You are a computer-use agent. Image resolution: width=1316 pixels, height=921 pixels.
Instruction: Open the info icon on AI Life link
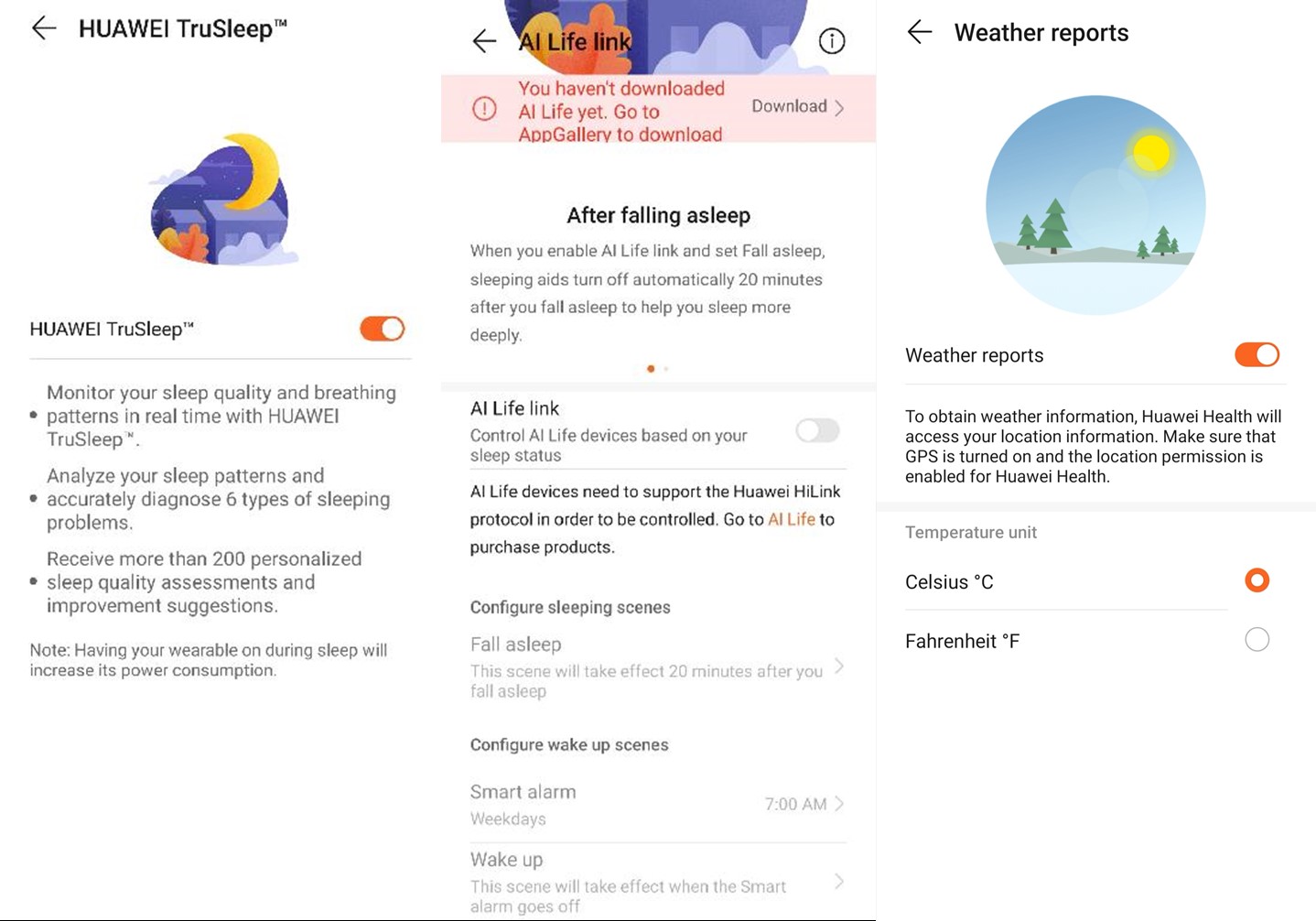click(x=831, y=41)
